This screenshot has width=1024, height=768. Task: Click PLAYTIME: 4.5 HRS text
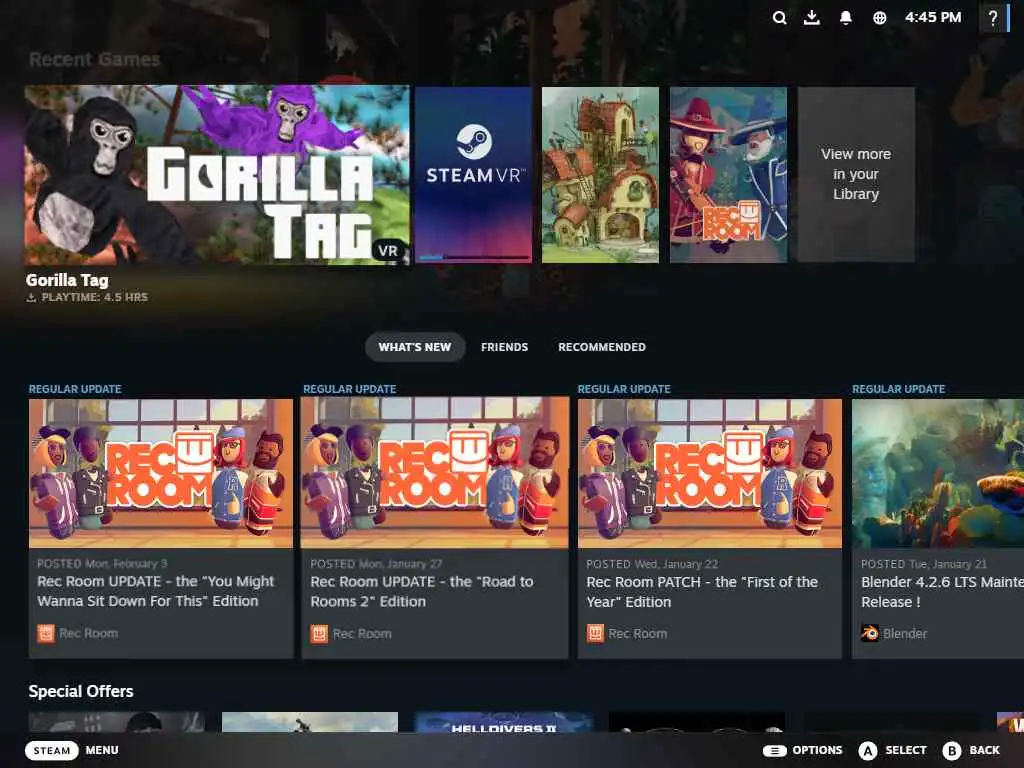tap(95, 297)
